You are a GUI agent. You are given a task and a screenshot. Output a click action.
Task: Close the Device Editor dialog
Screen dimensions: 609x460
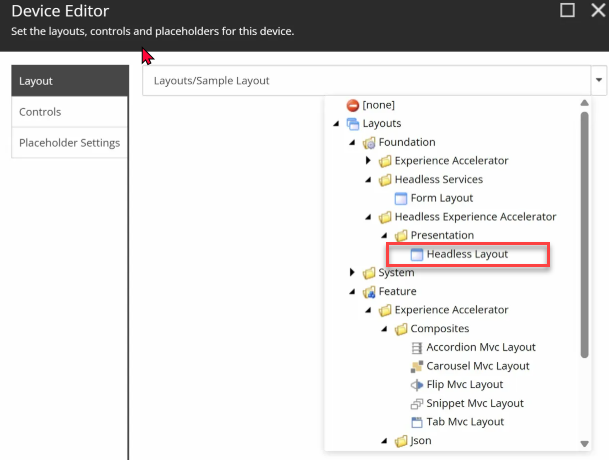(597, 11)
